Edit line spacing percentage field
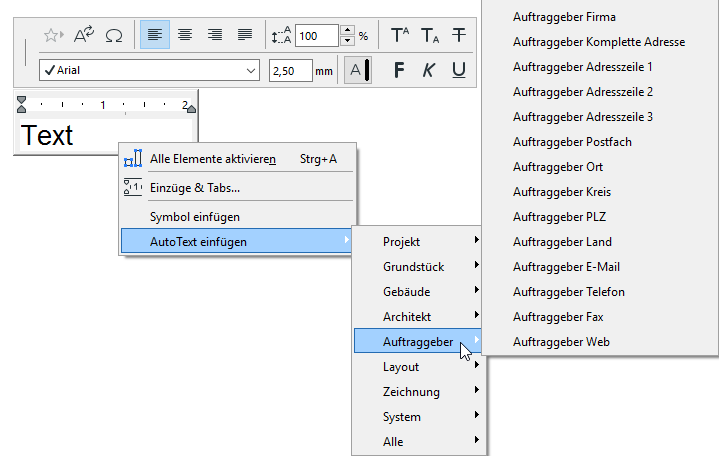The image size is (719, 456). click(317, 36)
